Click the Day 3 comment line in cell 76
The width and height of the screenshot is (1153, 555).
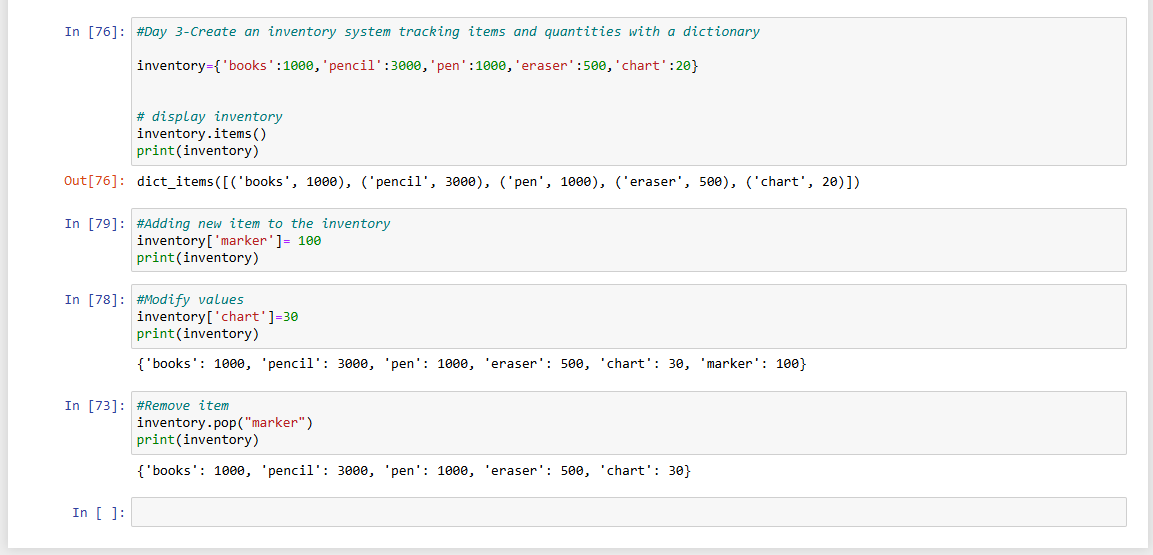449,32
